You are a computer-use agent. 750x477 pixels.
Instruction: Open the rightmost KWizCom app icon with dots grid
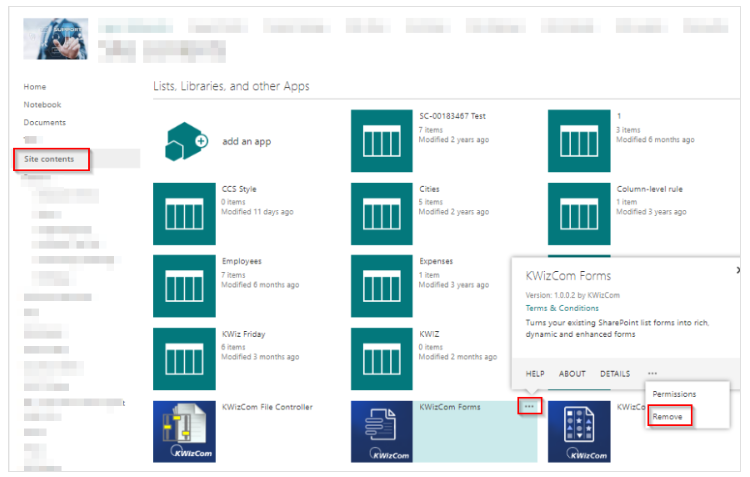pyautogui.click(x=579, y=432)
